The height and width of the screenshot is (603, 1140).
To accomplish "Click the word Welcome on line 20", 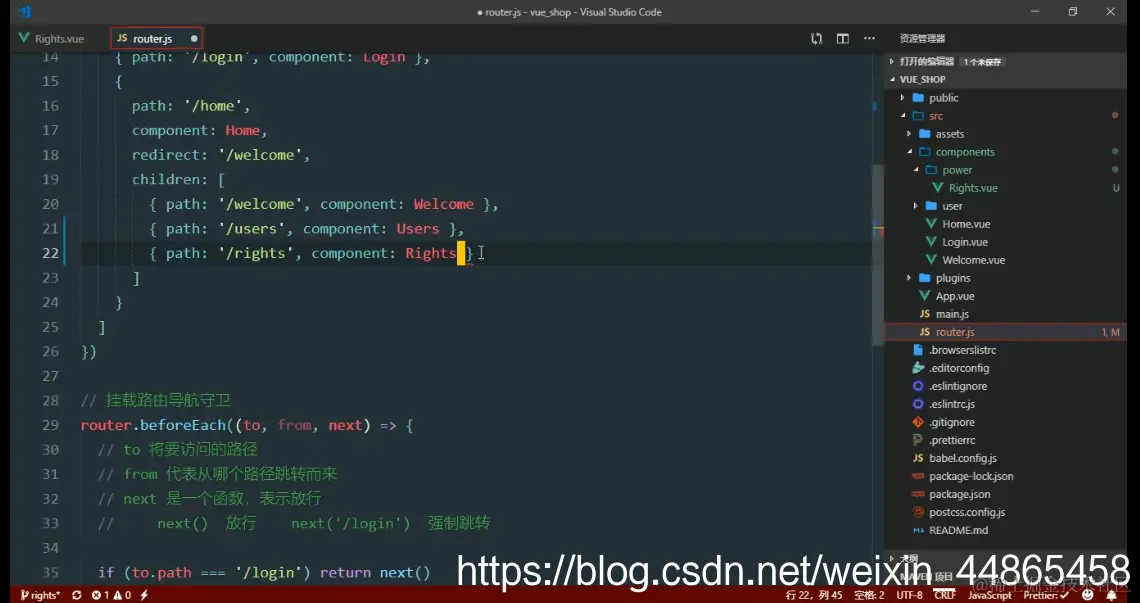I will 443,204.
